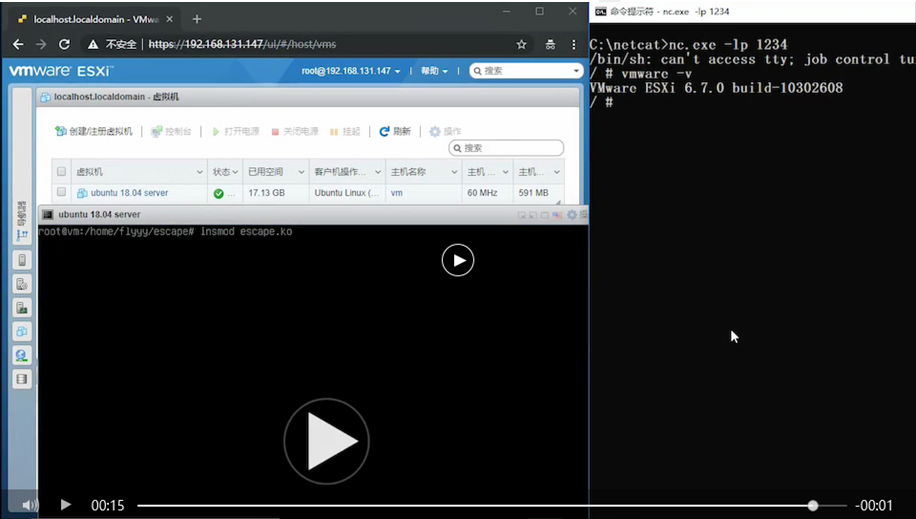Click the large center video play button
Screen dimensions: 916x519
(x=326, y=441)
